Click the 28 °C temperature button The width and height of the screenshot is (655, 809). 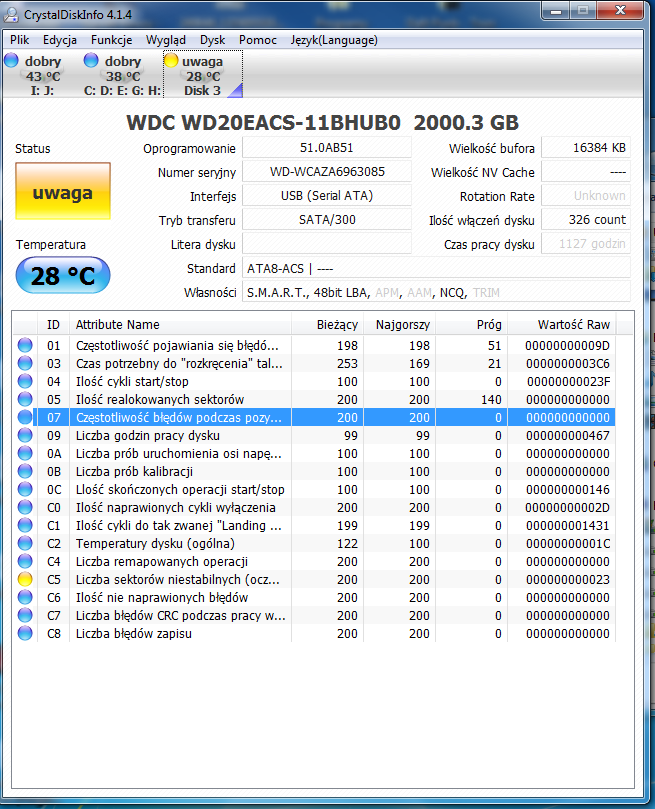point(63,275)
